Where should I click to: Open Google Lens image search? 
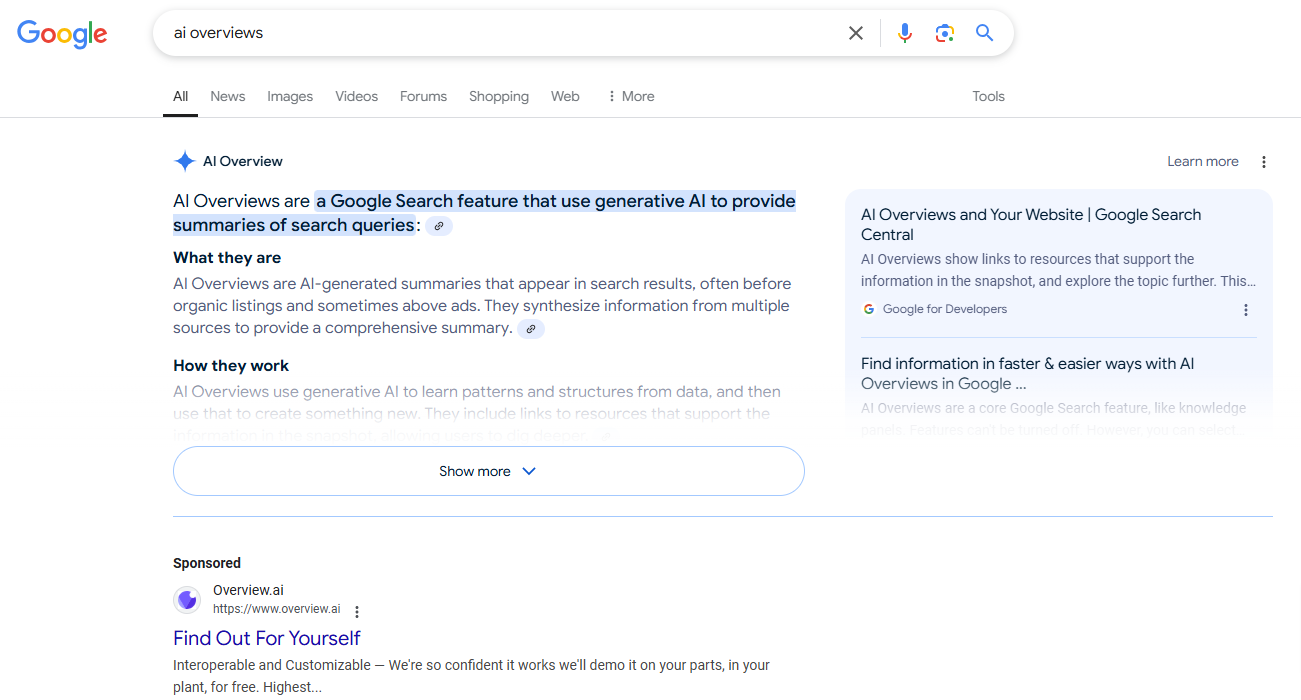945,33
